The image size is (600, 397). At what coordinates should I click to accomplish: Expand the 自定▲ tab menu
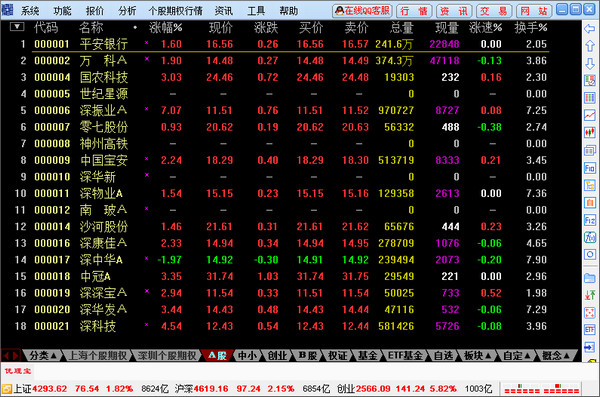[x=516, y=356]
